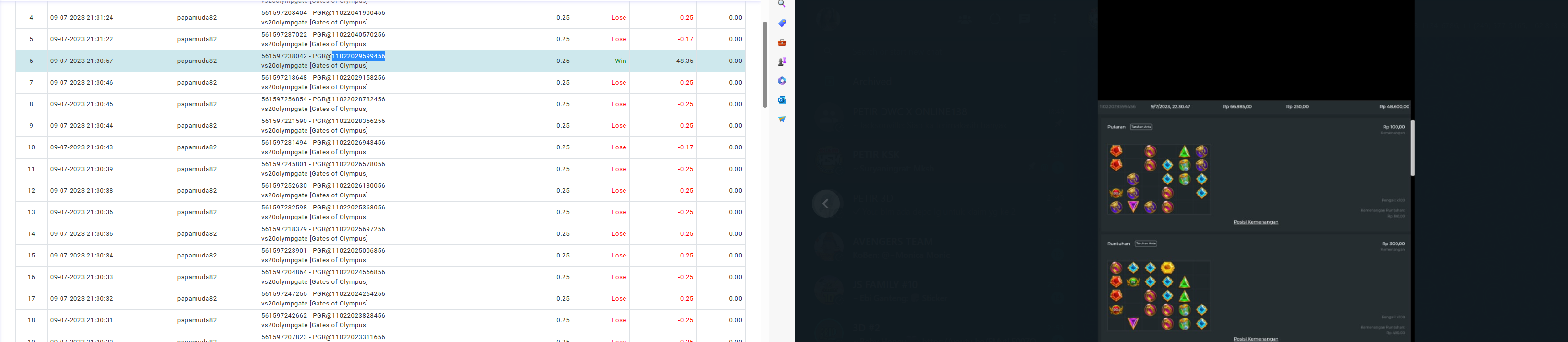Click row number 12 cell
The image size is (1568, 342).
[32, 191]
